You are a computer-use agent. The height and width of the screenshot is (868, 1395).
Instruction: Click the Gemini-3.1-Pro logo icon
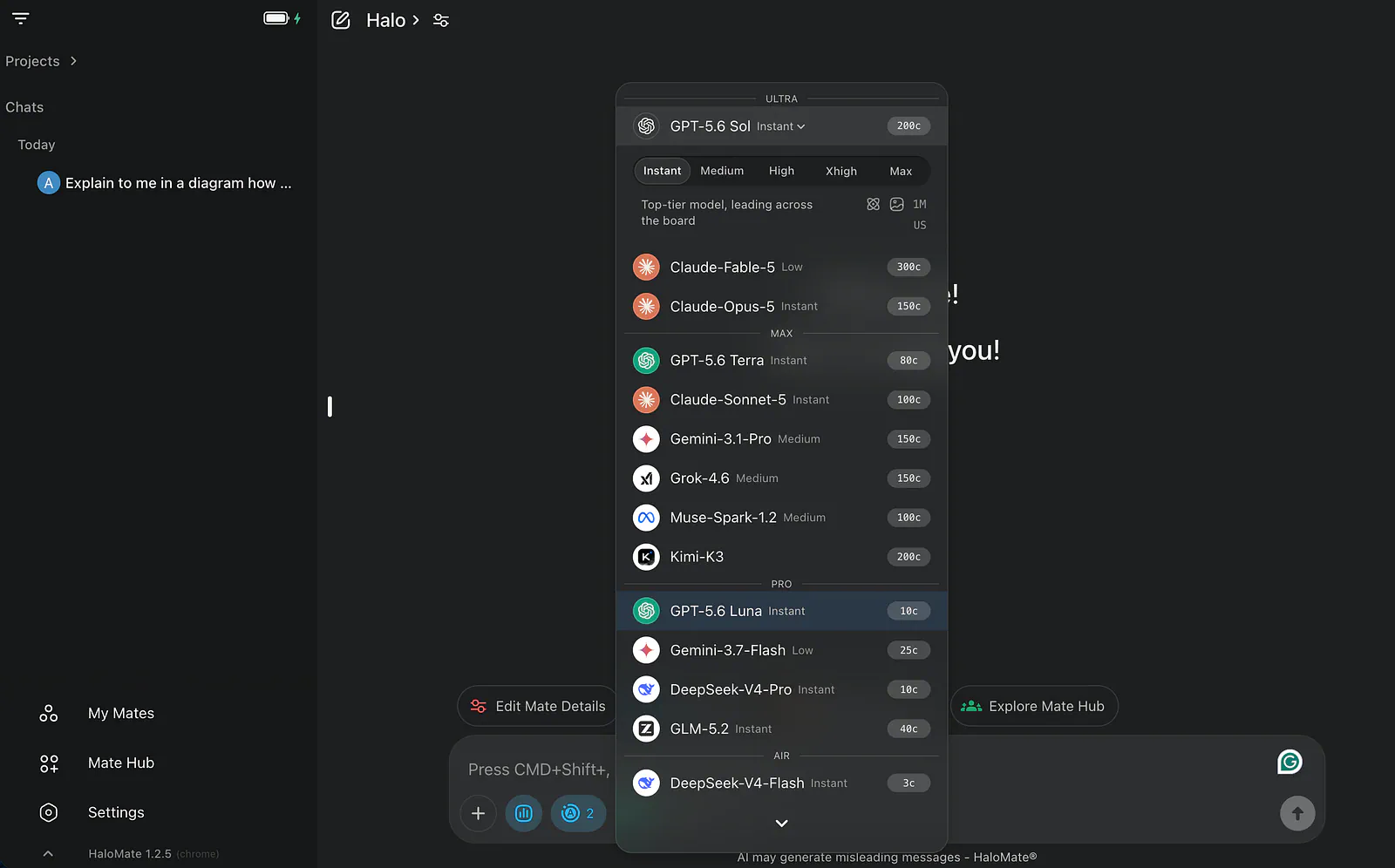(x=646, y=439)
